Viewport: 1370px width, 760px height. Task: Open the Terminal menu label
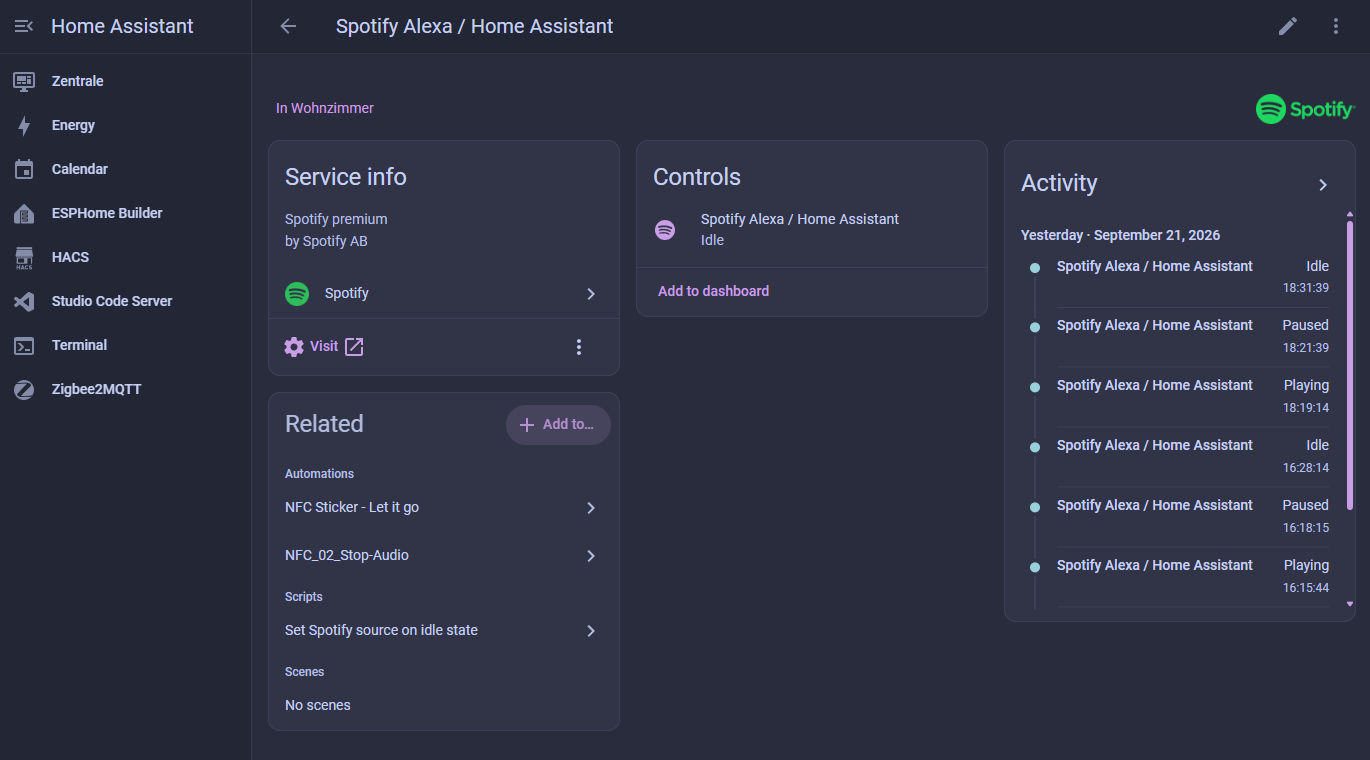[80, 345]
